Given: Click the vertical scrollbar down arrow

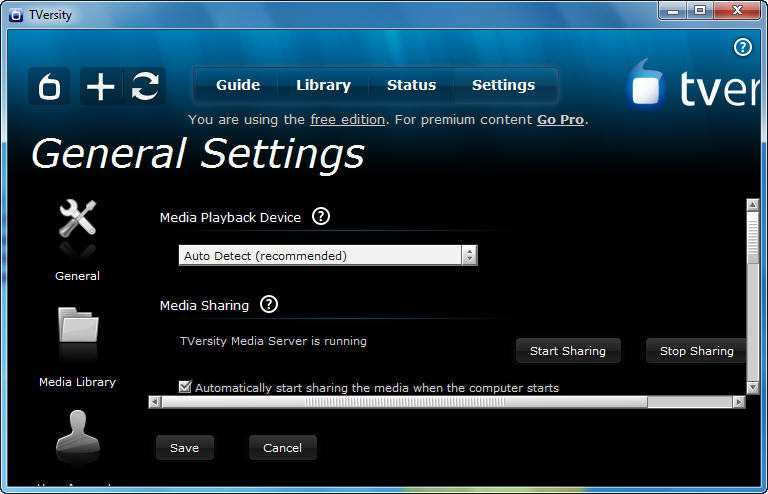Looking at the screenshot, I should (x=753, y=388).
